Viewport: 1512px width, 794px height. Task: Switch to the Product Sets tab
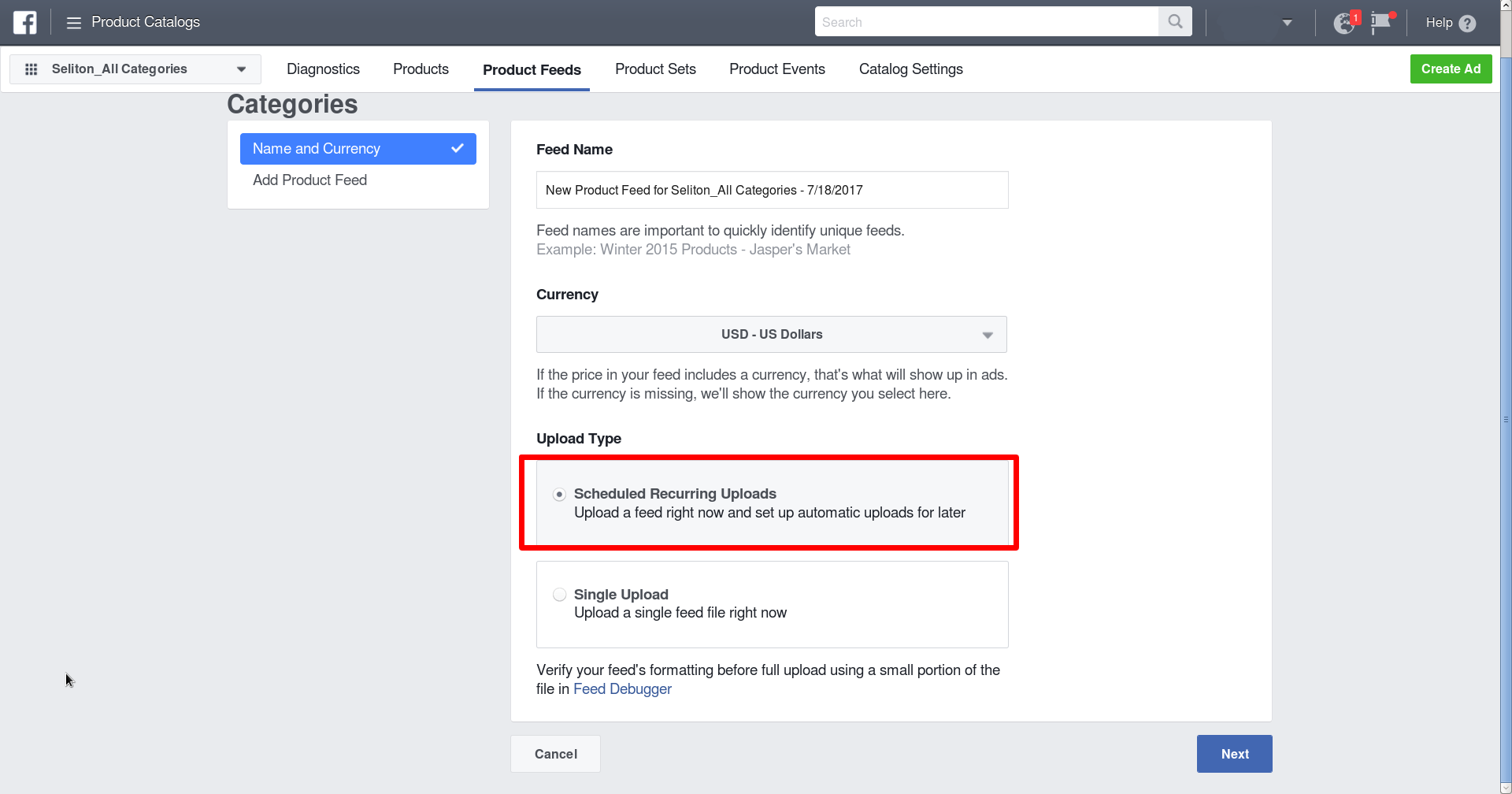[655, 69]
